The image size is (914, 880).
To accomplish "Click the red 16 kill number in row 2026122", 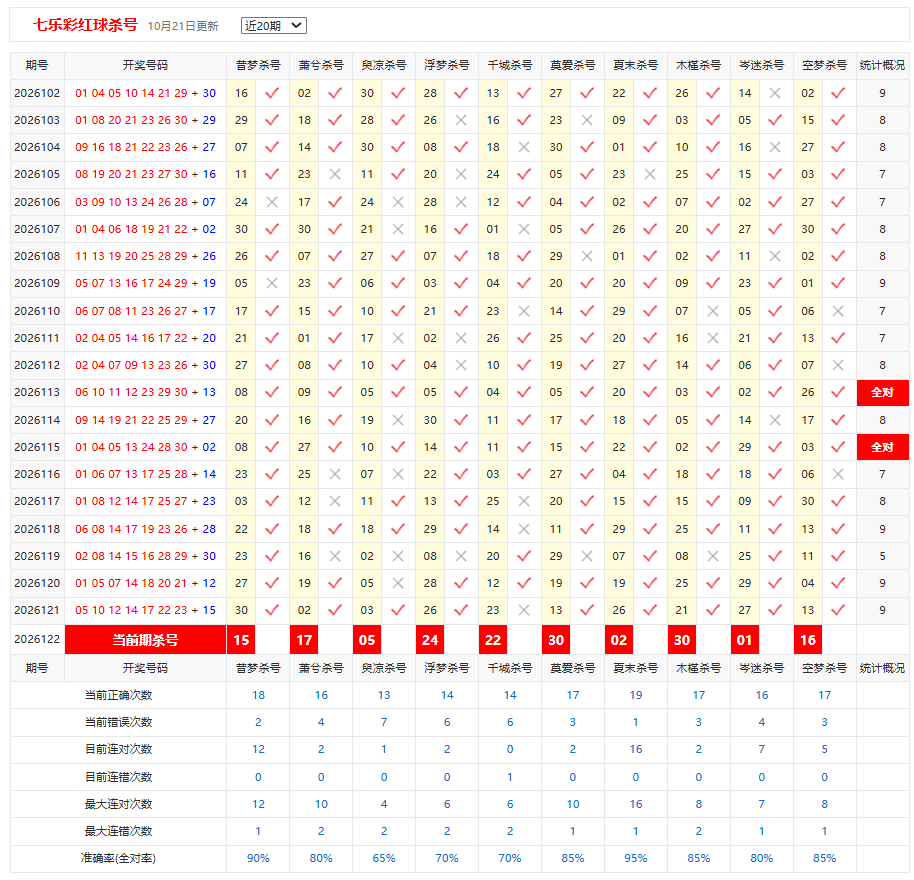I will [808, 640].
